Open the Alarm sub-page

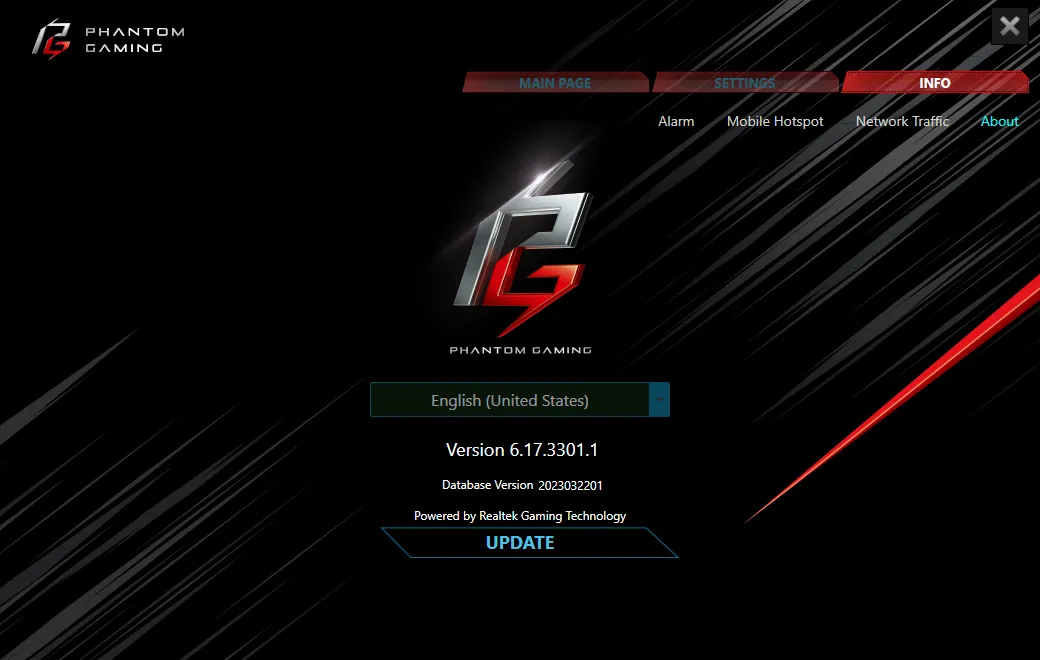point(676,121)
